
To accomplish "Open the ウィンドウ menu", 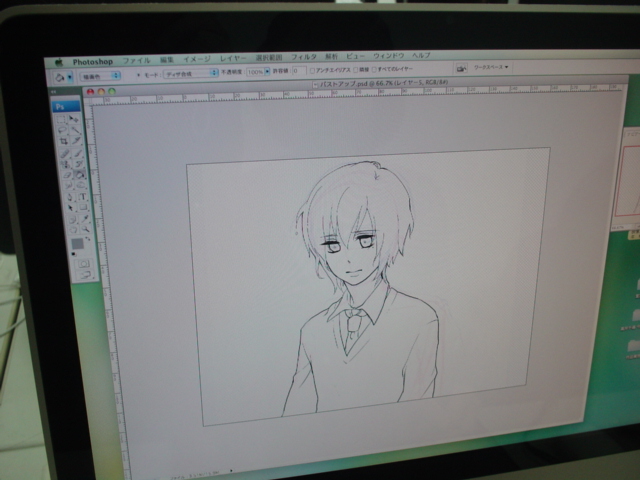I will pos(389,56).
